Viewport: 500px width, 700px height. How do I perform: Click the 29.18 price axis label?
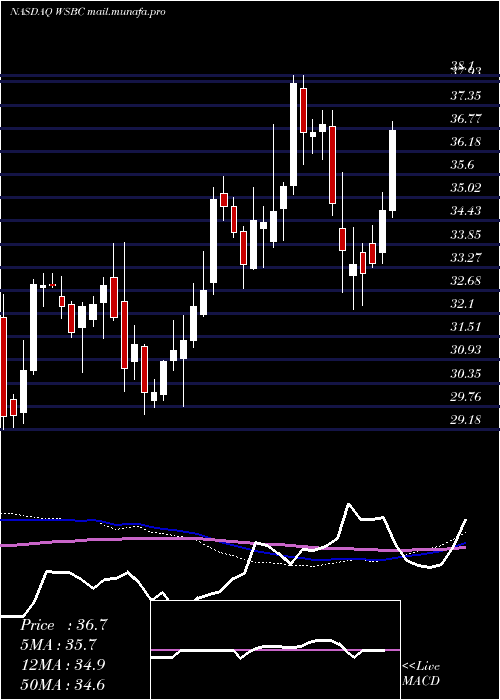point(466,420)
